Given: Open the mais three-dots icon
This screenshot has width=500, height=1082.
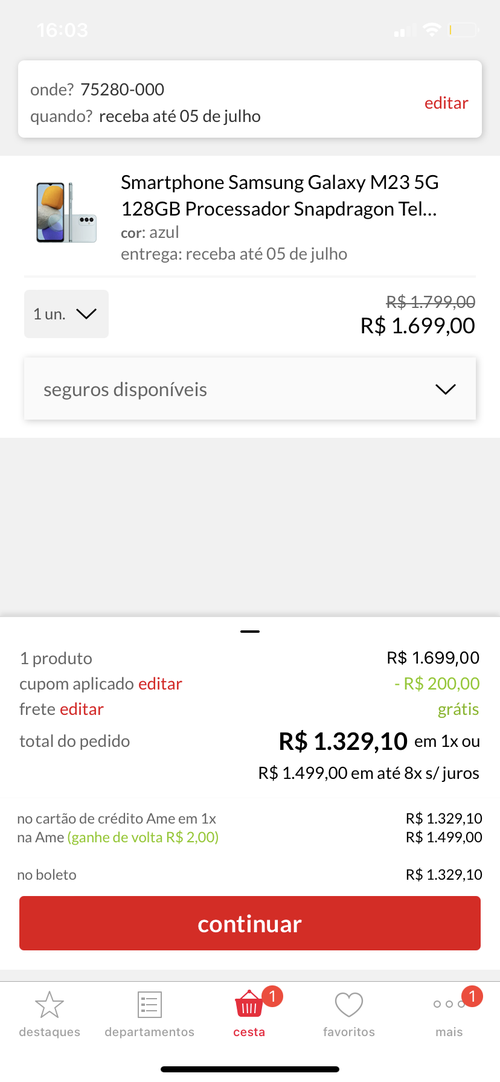Looking at the screenshot, I should click(x=448, y=1005).
